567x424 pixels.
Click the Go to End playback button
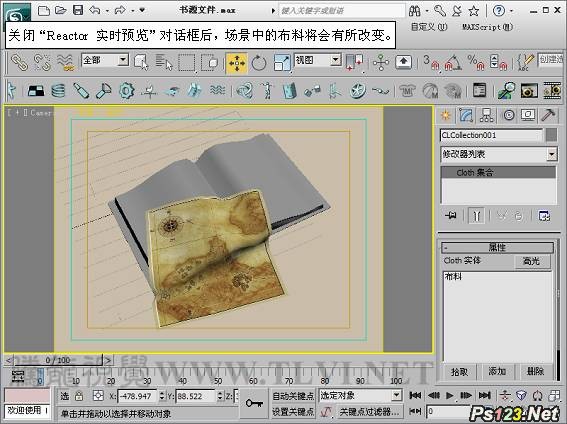click(485, 395)
